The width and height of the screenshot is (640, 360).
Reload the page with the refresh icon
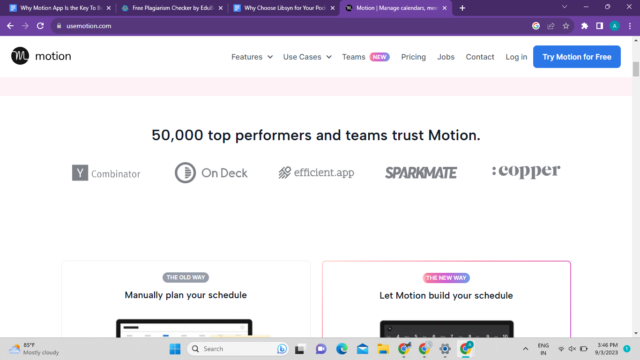[x=40, y=26]
